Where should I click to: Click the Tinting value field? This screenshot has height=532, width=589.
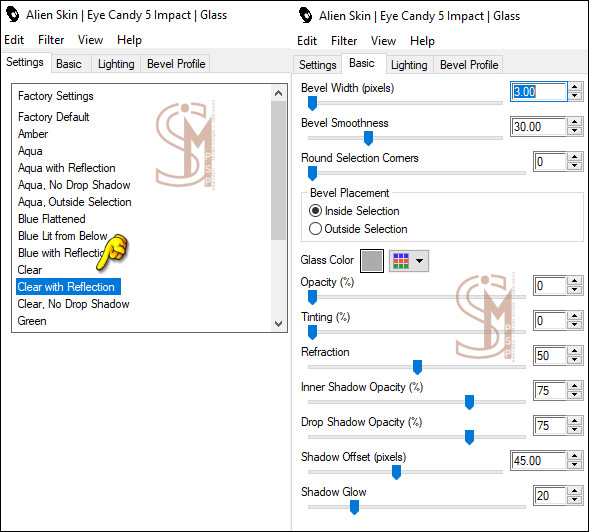point(550,321)
